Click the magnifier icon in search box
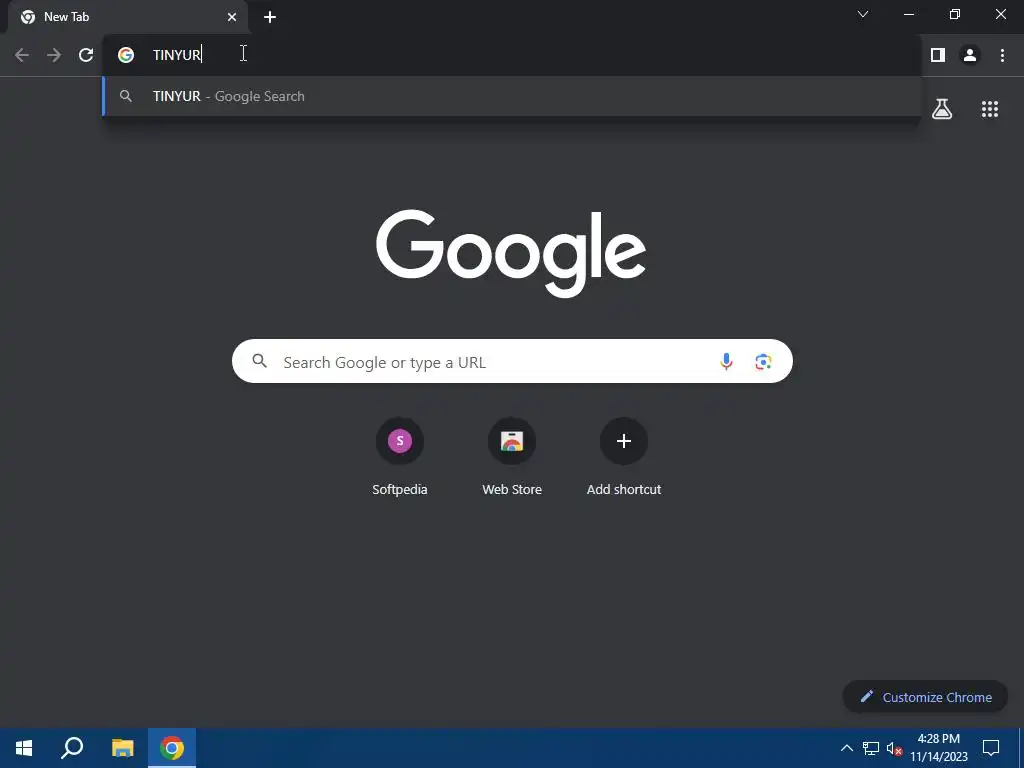Viewport: 1024px width, 768px height. [x=259, y=361]
